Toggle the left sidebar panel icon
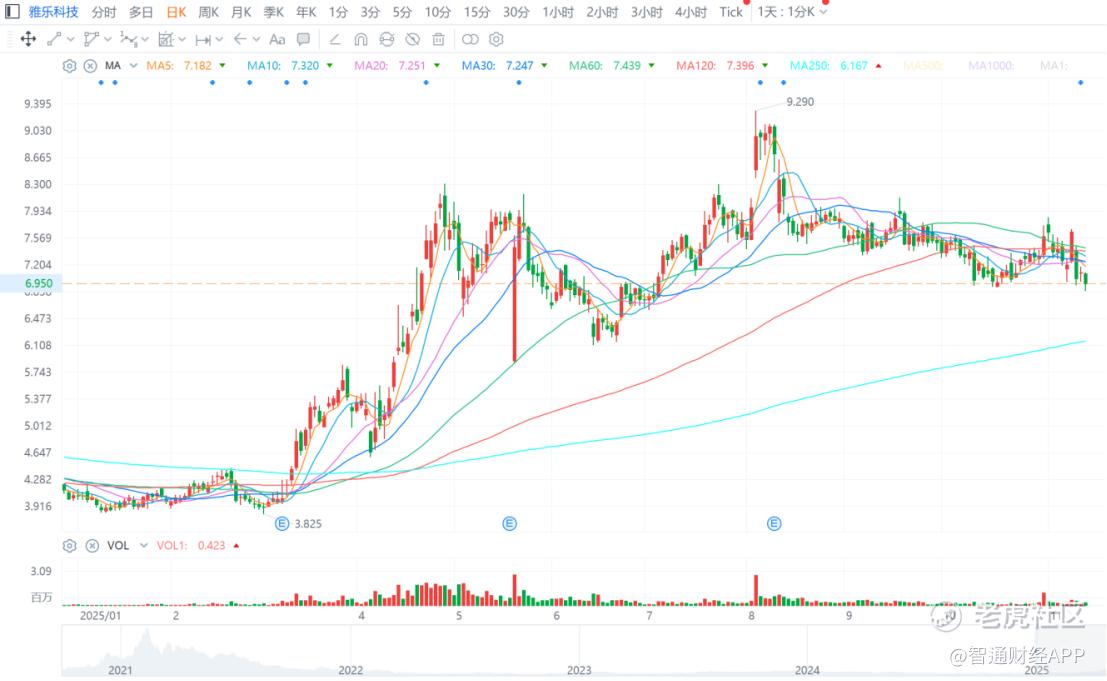 pos(13,12)
